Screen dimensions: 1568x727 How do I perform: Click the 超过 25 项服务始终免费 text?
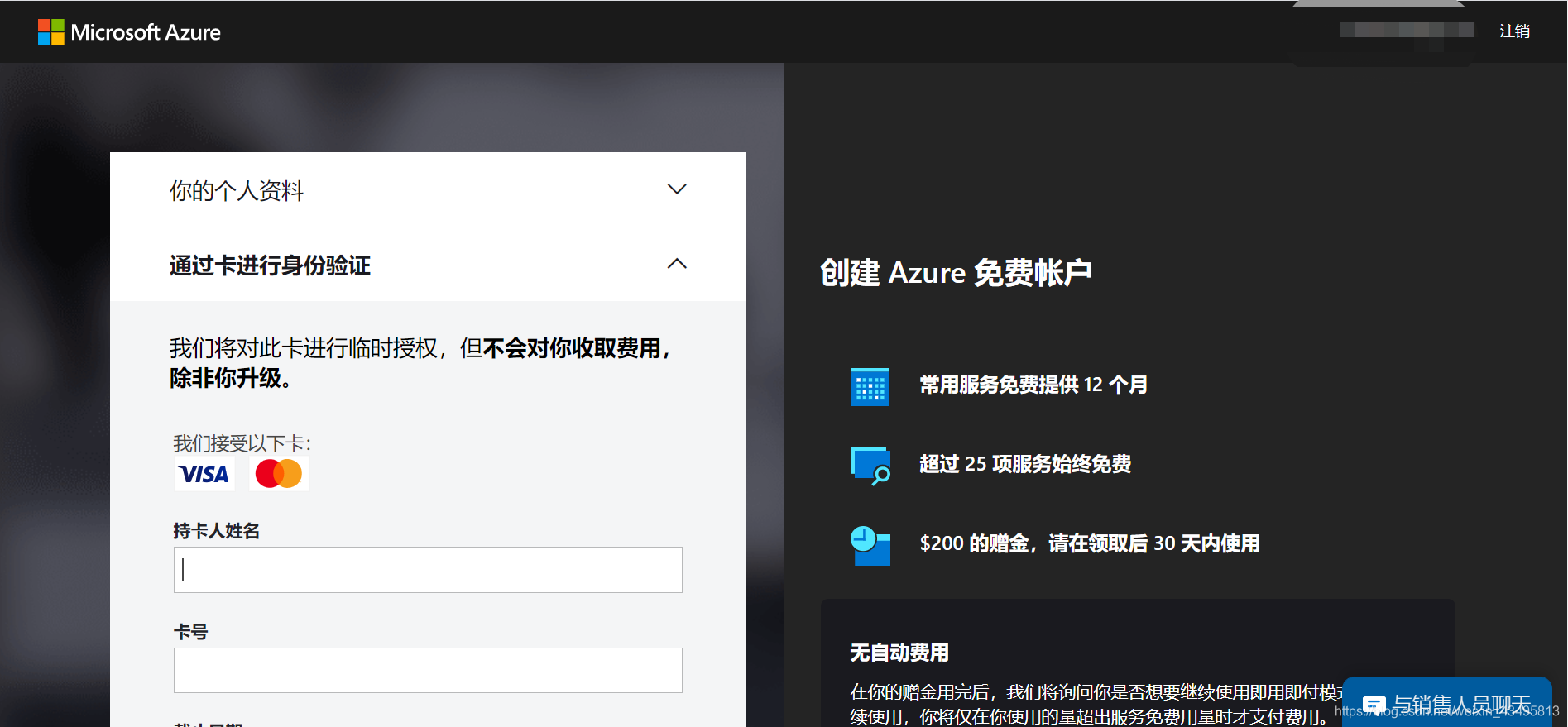tap(1025, 464)
